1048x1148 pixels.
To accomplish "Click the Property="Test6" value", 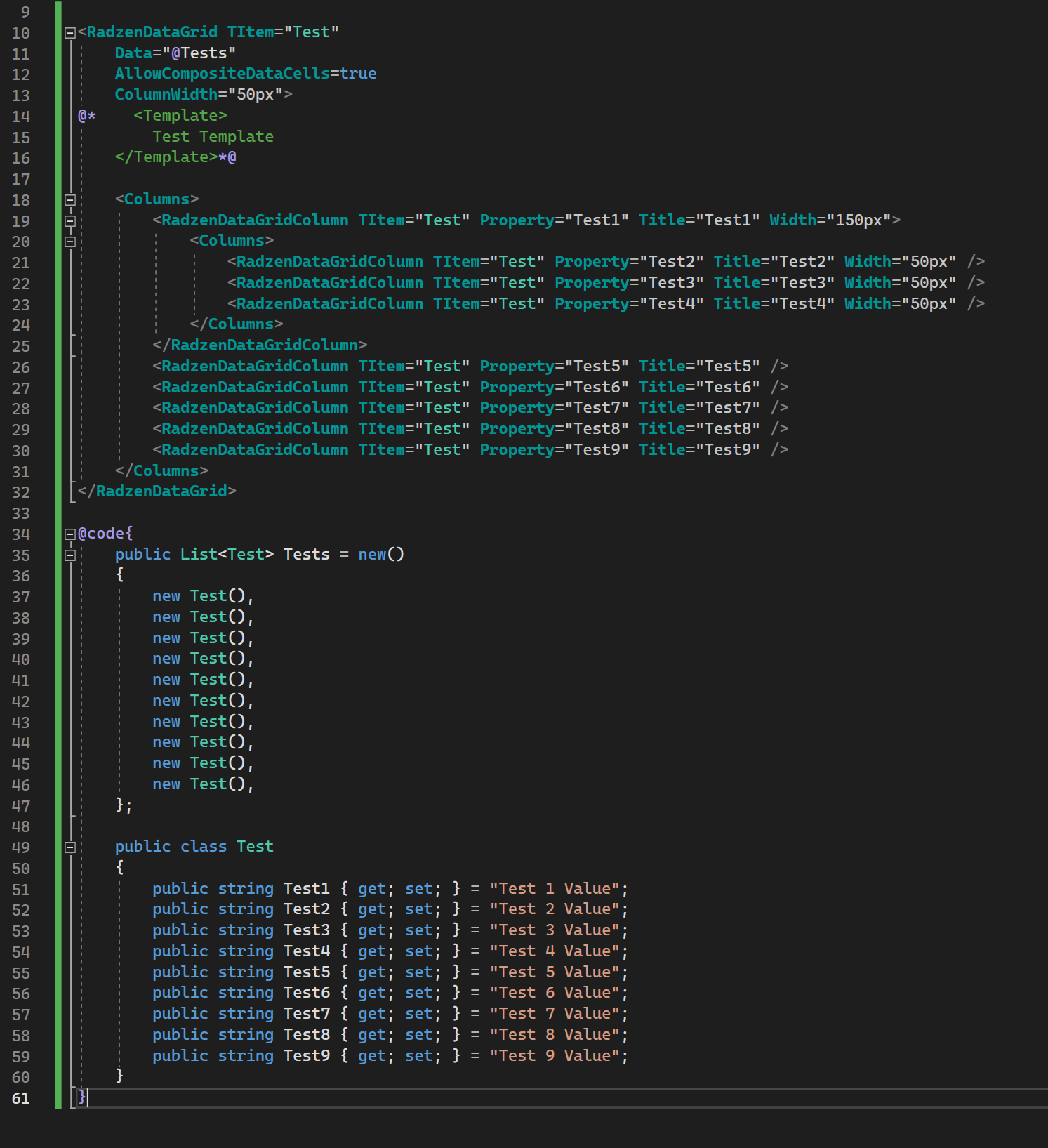I will pos(597,388).
